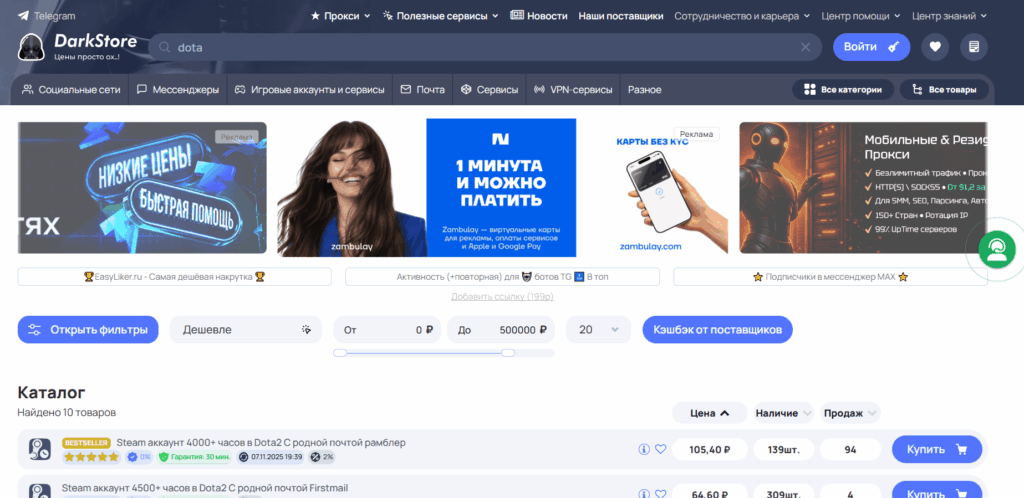Show info for 105,40 ₽ product
Viewport: 1024px width, 498px height.
tap(644, 449)
